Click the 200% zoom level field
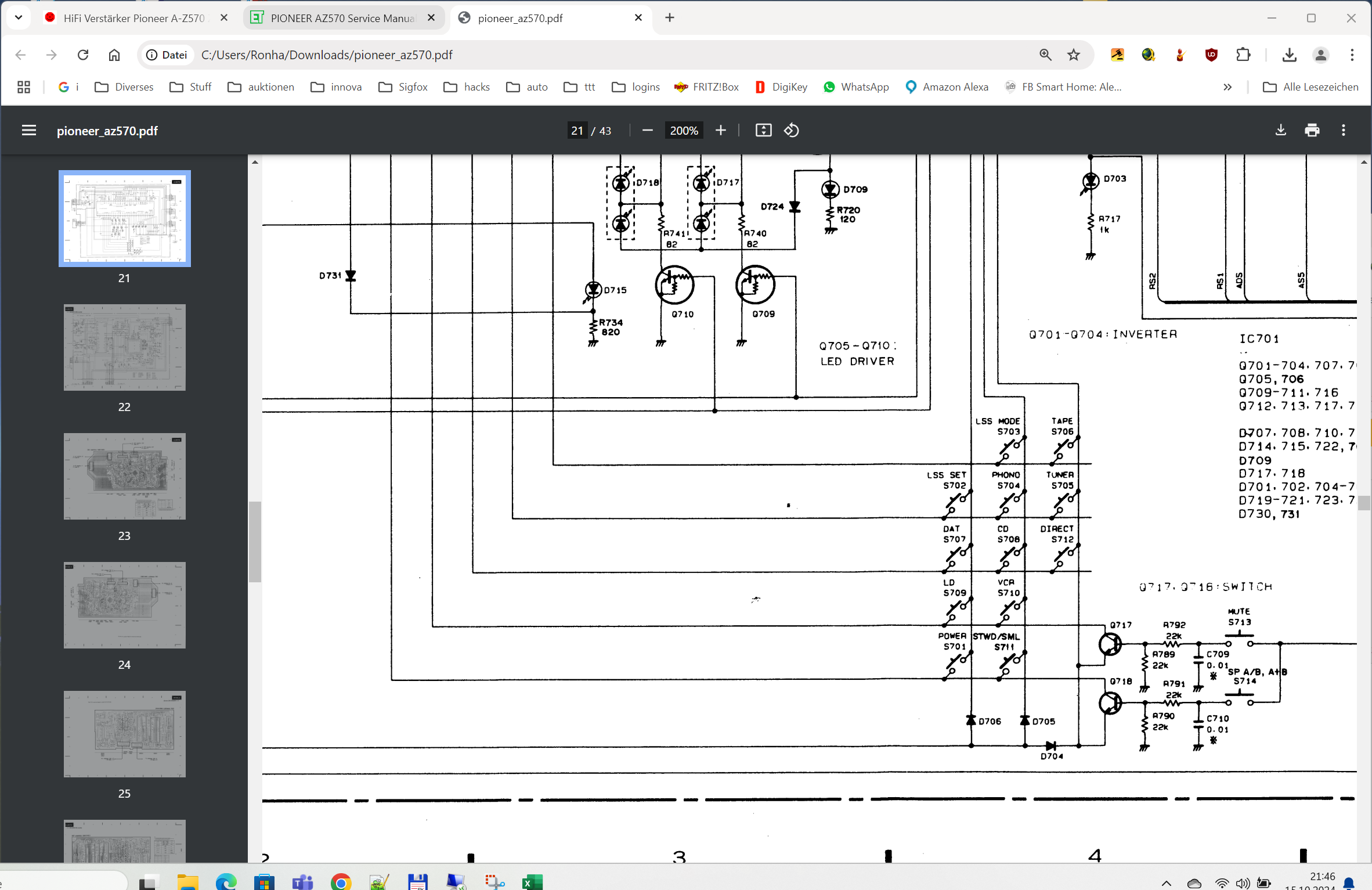1372x890 pixels. pyautogui.click(x=684, y=131)
